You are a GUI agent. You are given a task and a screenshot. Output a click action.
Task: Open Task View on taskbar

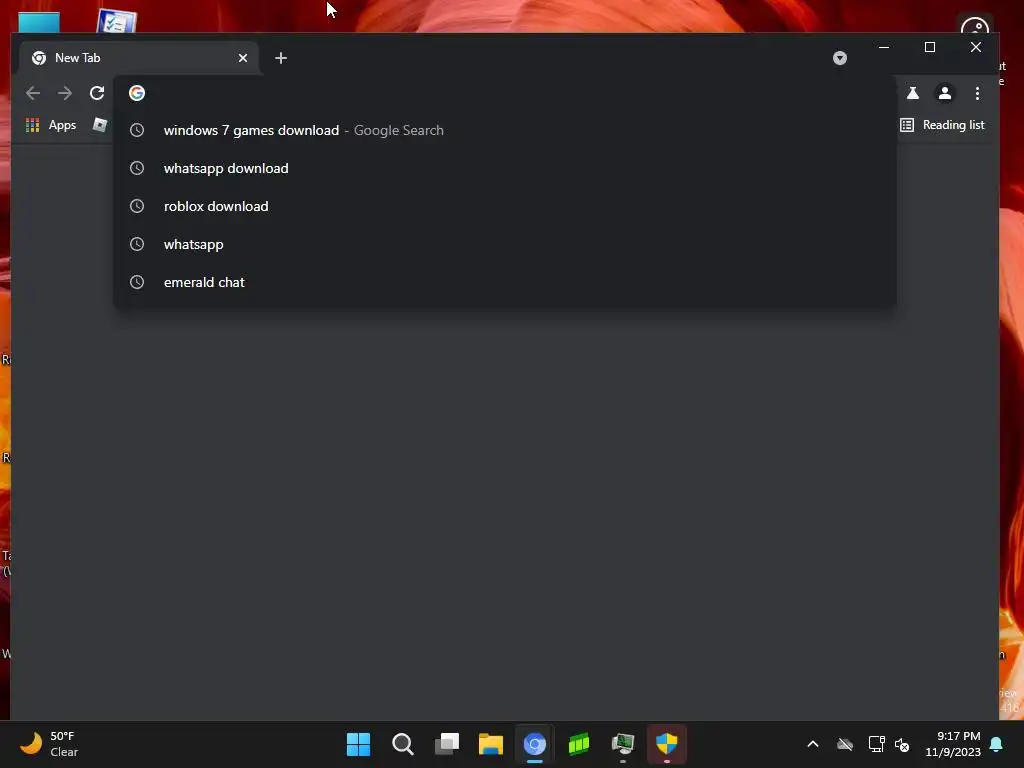pos(447,744)
